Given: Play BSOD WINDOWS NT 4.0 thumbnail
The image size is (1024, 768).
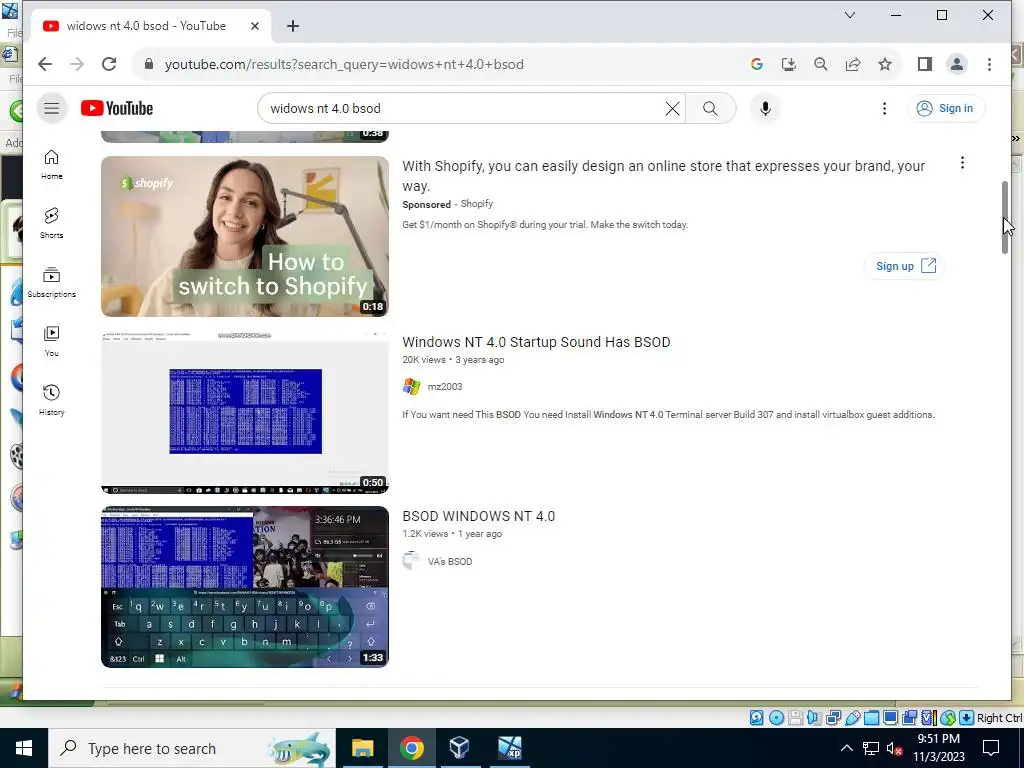Looking at the screenshot, I should [245, 587].
